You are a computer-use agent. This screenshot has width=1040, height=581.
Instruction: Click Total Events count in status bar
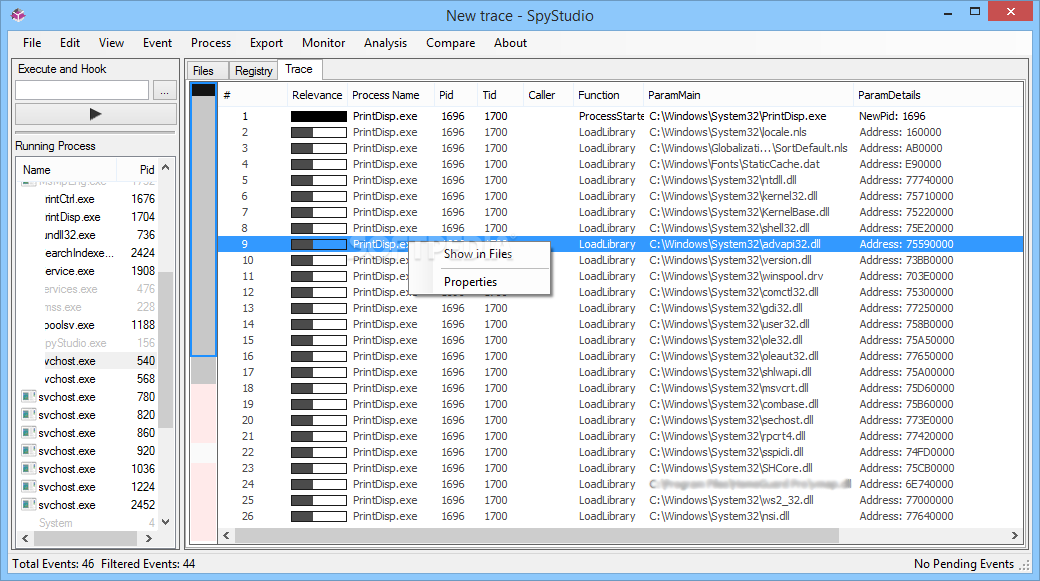coord(53,564)
